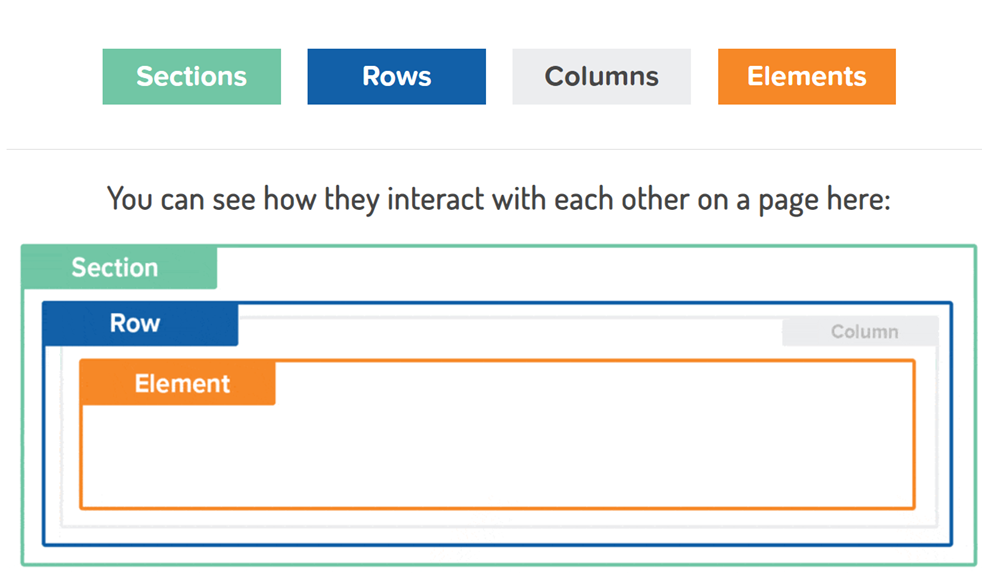
Task: Click the horizontal divider line below the buttons
Action: (494, 149)
